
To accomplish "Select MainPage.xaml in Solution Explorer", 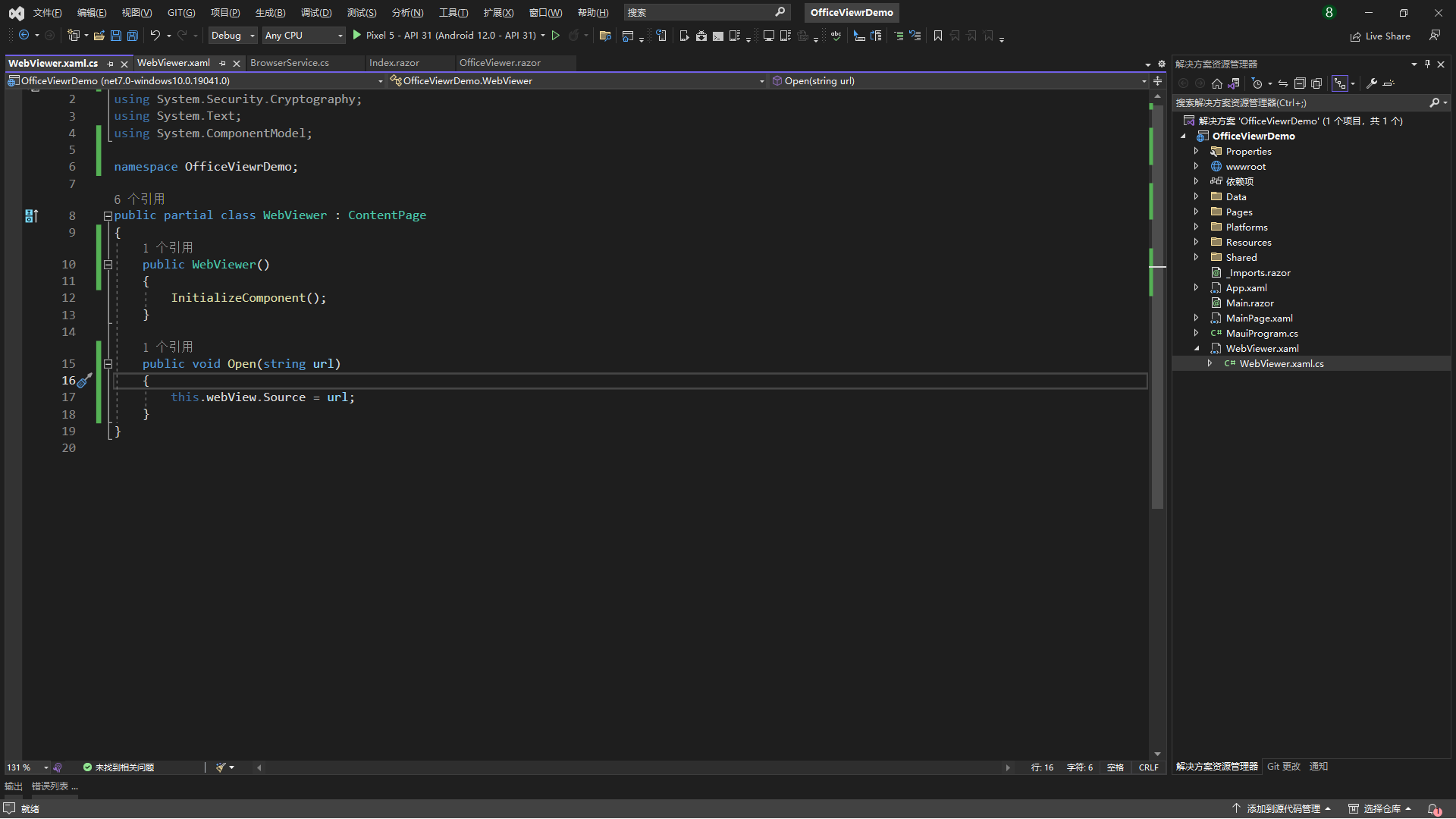I will point(1259,318).
